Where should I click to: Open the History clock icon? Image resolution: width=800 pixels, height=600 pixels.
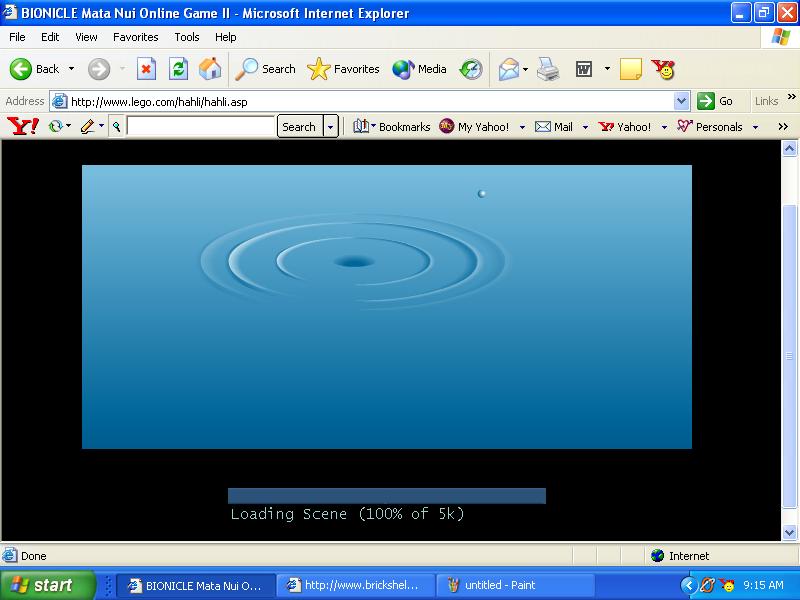coord(470,69)
